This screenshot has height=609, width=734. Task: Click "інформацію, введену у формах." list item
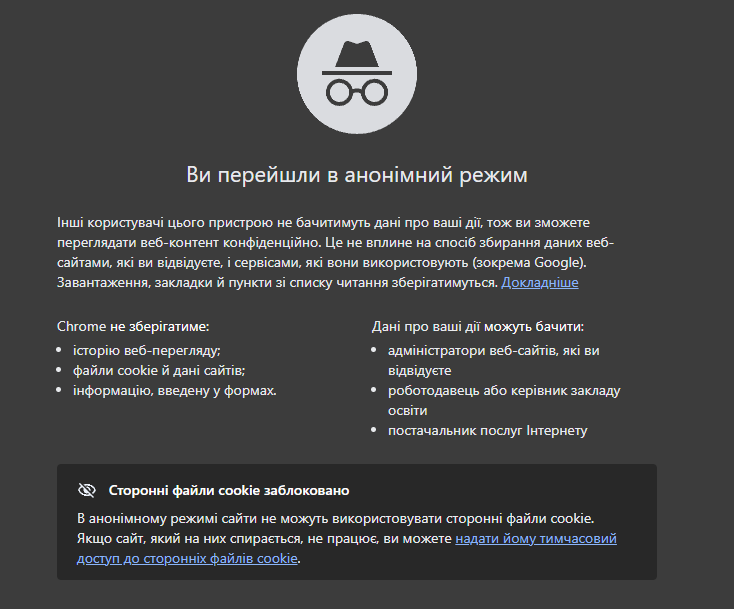coord(174,390)
